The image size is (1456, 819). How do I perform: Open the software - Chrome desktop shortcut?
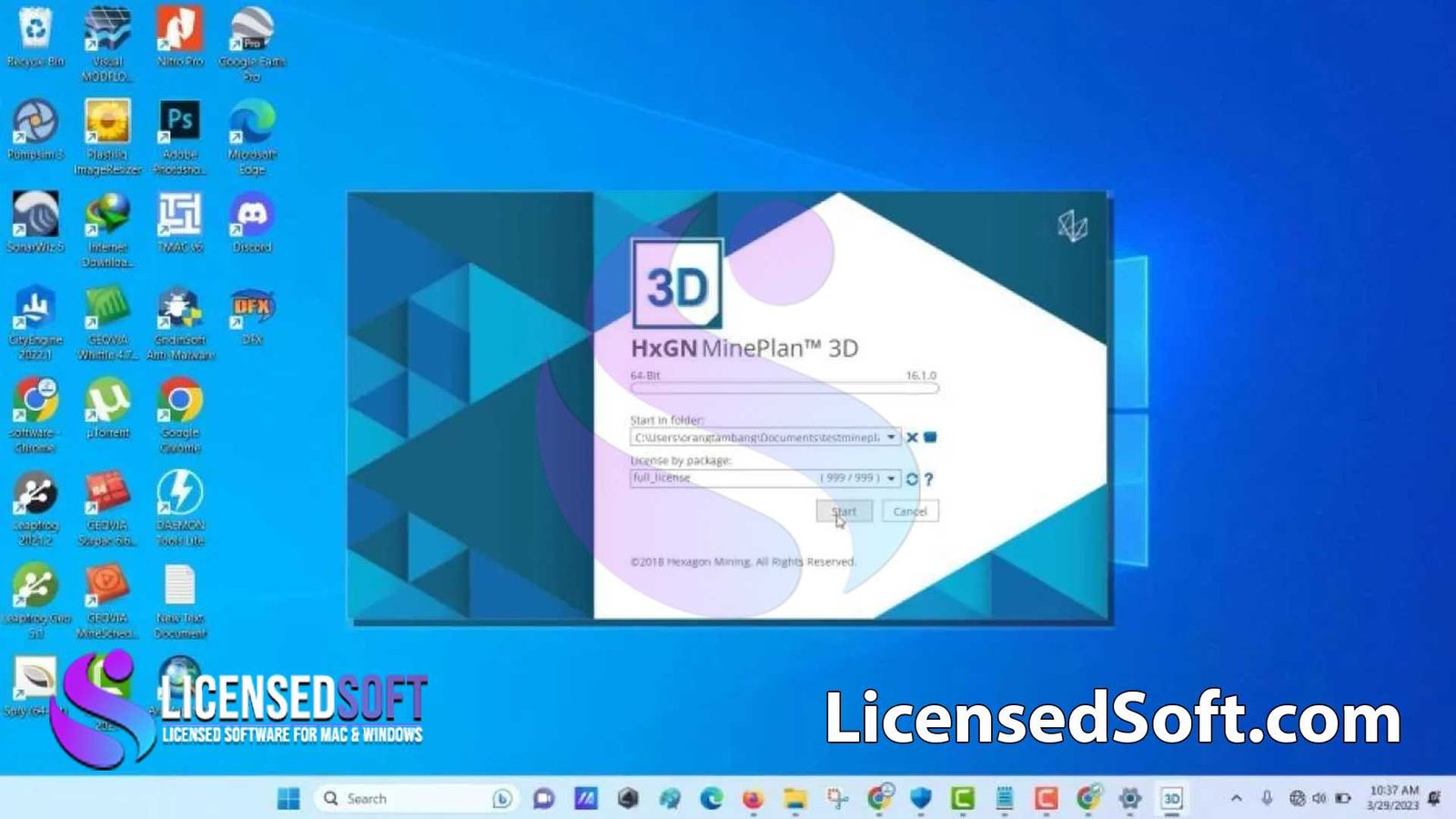point(35,416)
